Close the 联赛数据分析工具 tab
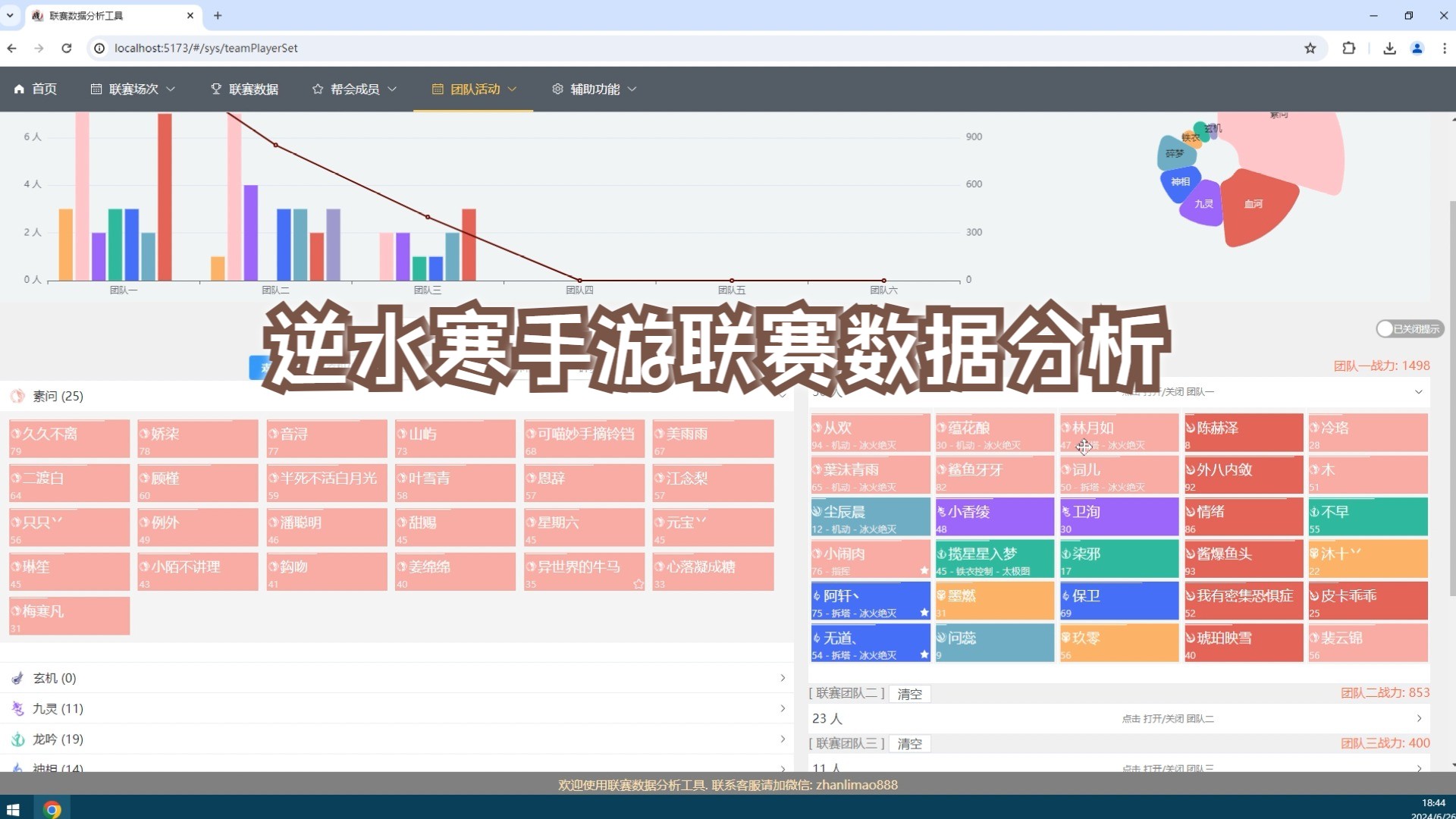The width and height of the screenshot is (1456, 819). click(x=190, y=15)
